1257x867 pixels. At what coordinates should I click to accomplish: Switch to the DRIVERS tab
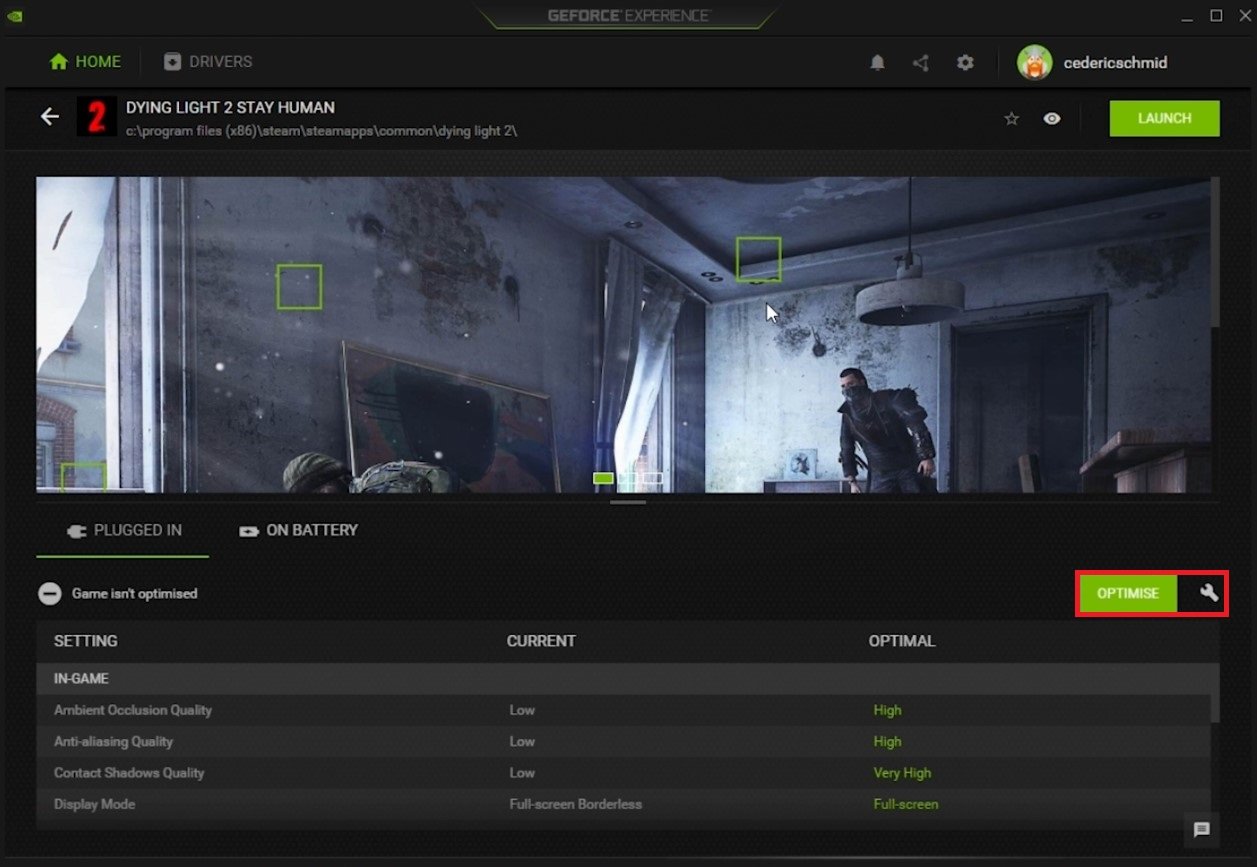point(208,61)
